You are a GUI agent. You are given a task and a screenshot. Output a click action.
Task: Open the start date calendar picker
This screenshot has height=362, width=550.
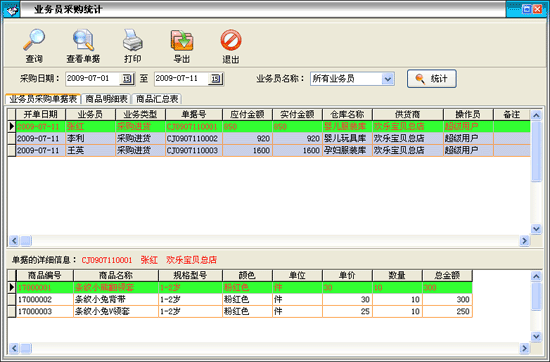click(127, 79)
